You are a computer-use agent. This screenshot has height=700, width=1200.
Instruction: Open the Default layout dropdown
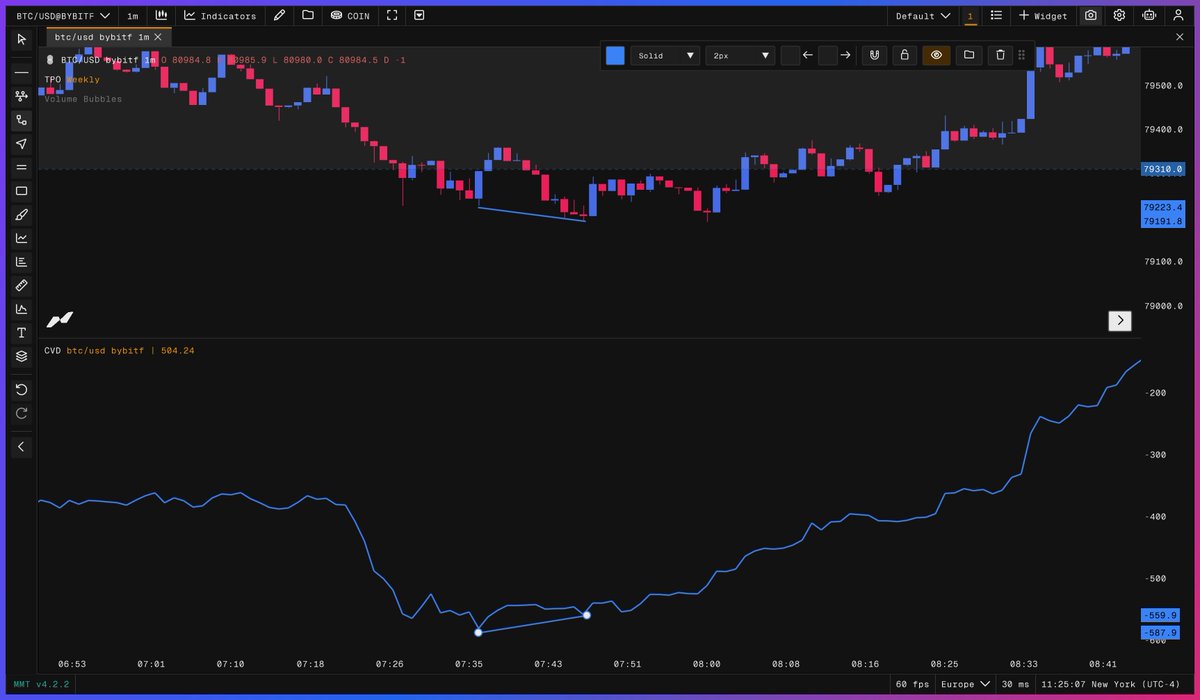point(922,15)
